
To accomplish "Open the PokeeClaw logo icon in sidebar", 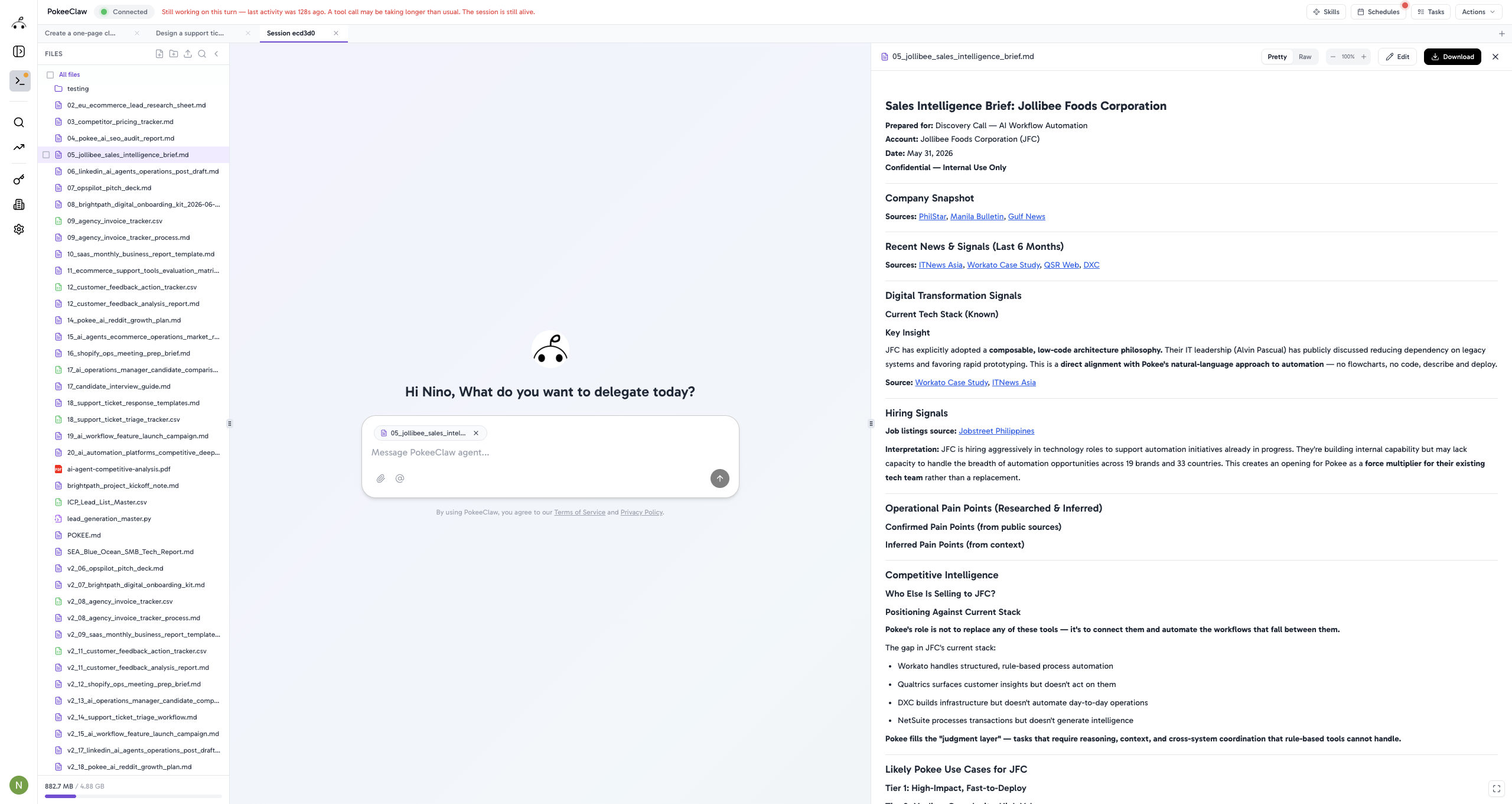I will pyautogui.click(x=19, y=23).
